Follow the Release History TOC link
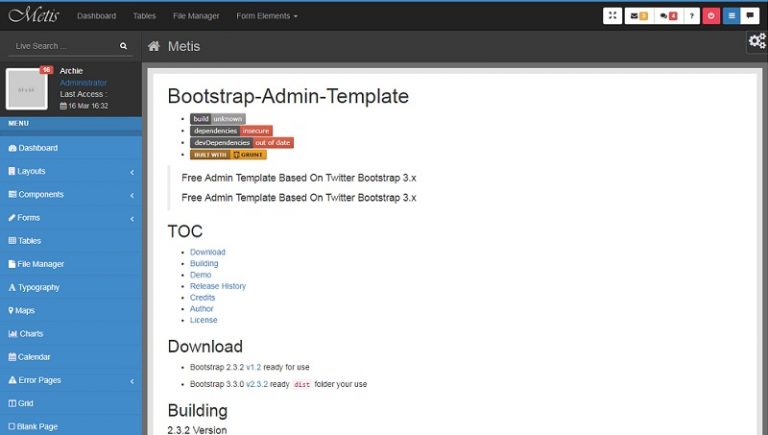Image resolution: width=768 pixels, height=435 pixels. [218, 286]
